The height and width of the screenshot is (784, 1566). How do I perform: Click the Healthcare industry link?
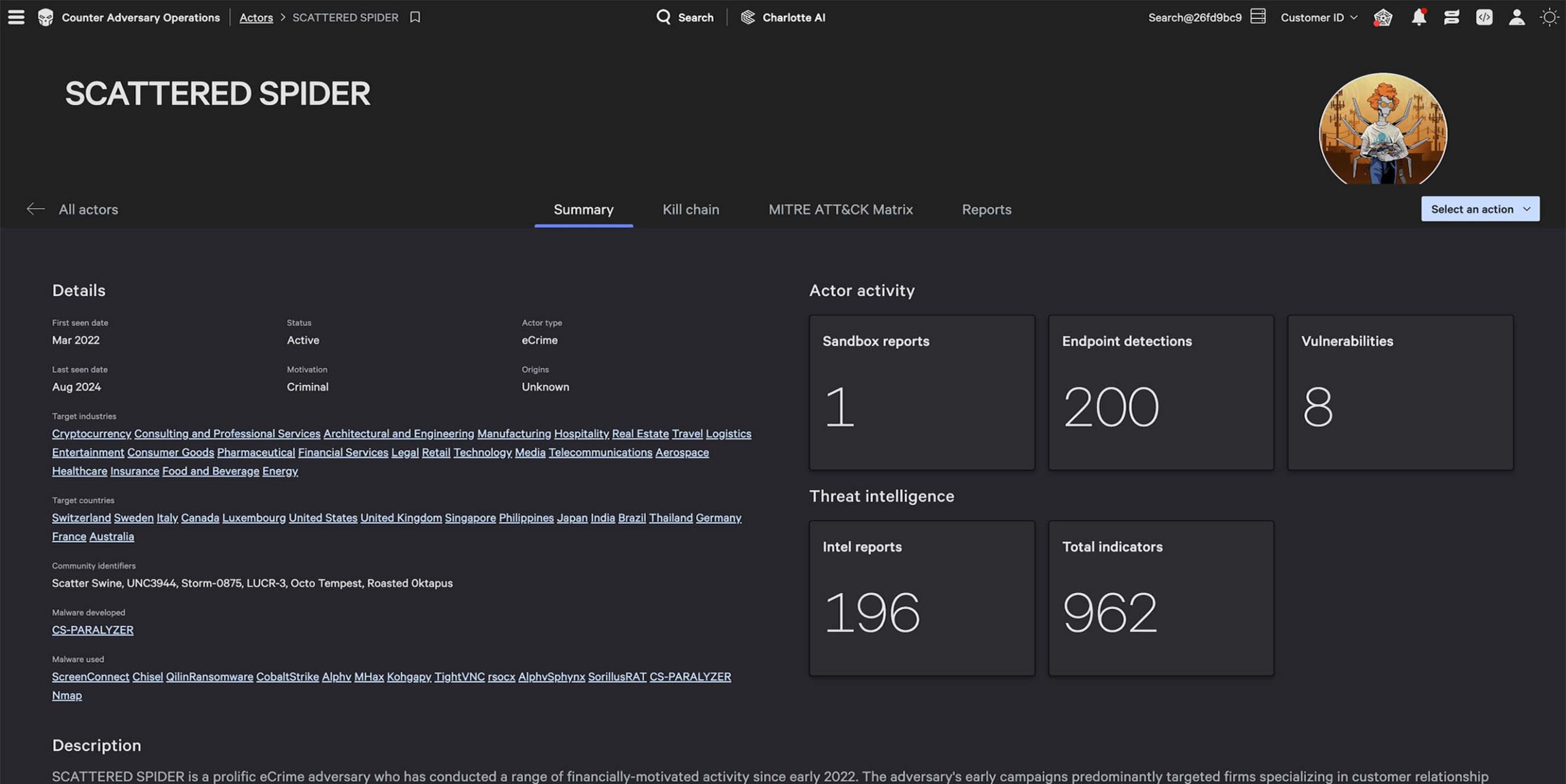click(x=80, y=471)
